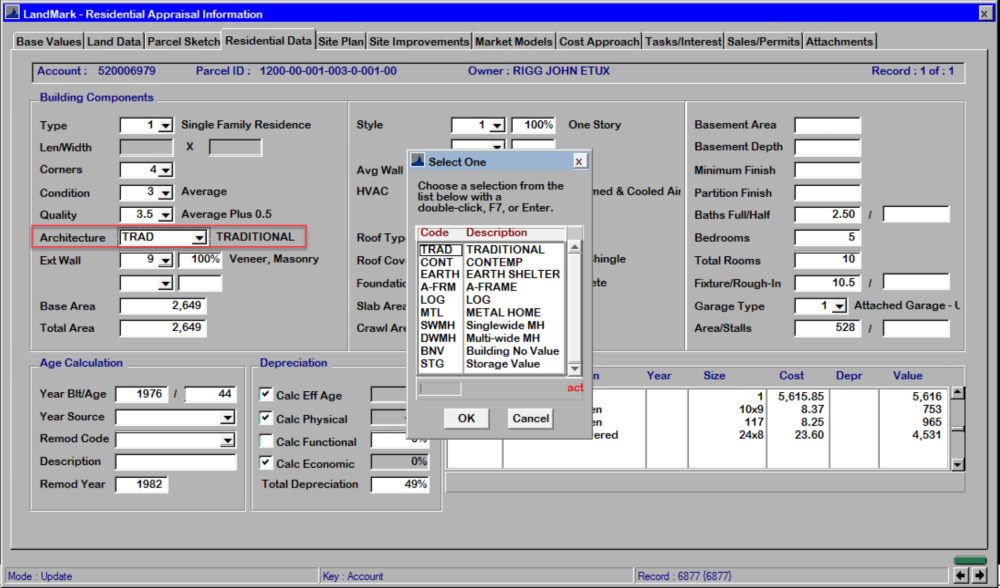
Task: Switch to the Parcel Sketch tab
Action: click(183, 41)
